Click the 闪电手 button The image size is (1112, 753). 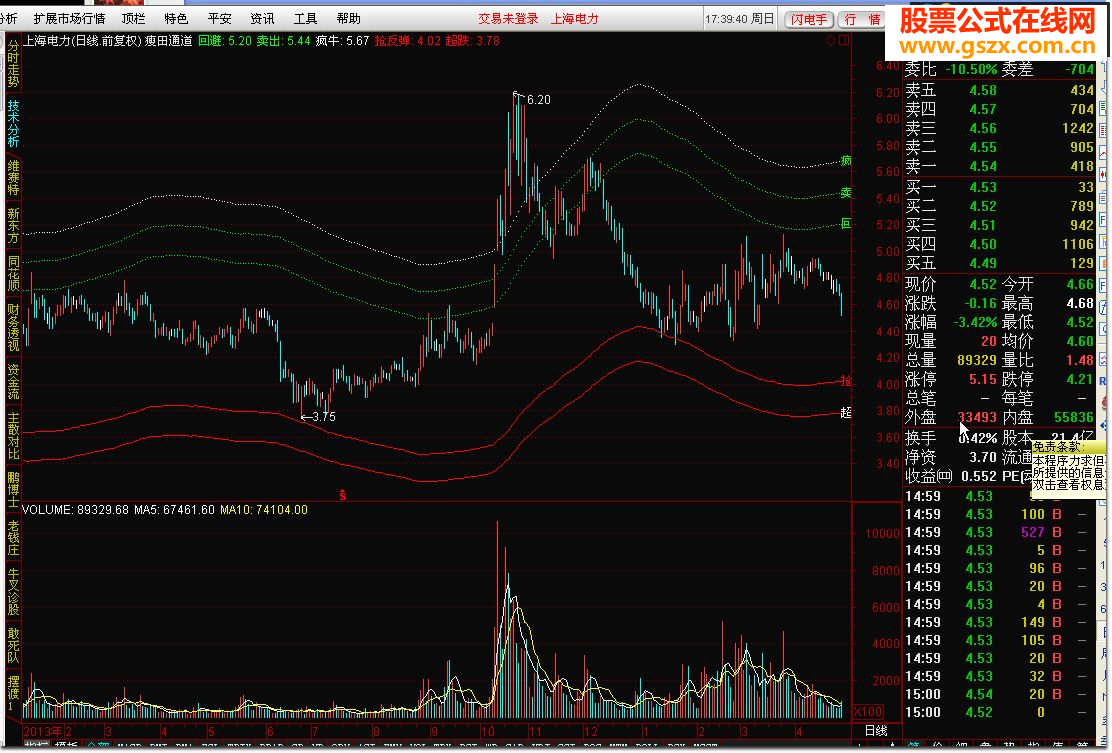(x=809, y=19)
